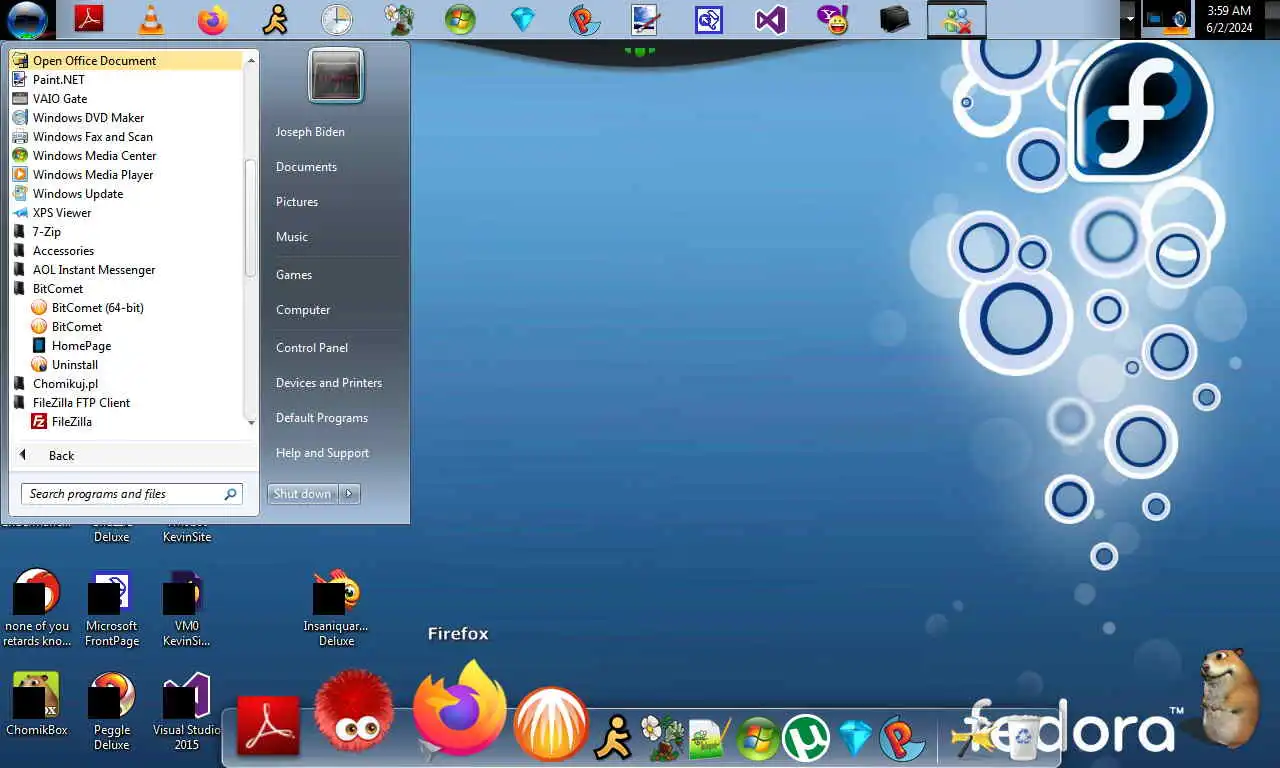Expand the 7-Zip folder in Start menu
This screenshot has width=1280, height=768.
point(47,231)
